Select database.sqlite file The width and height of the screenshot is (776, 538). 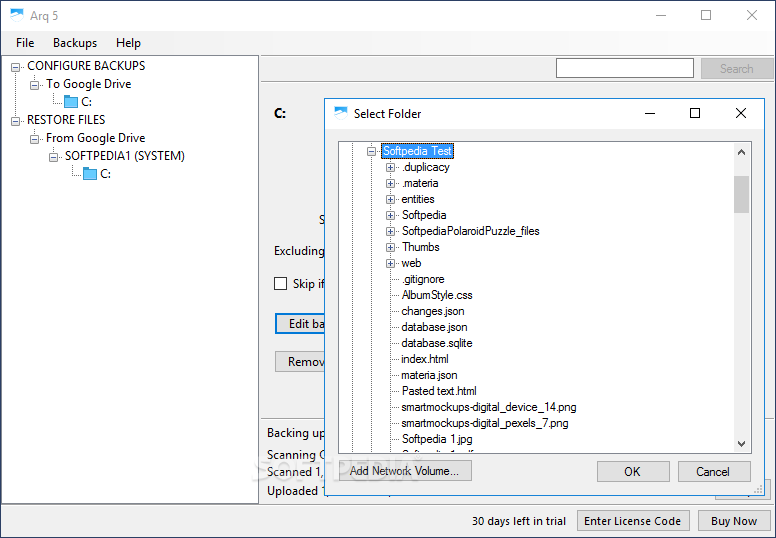(436, 343)
